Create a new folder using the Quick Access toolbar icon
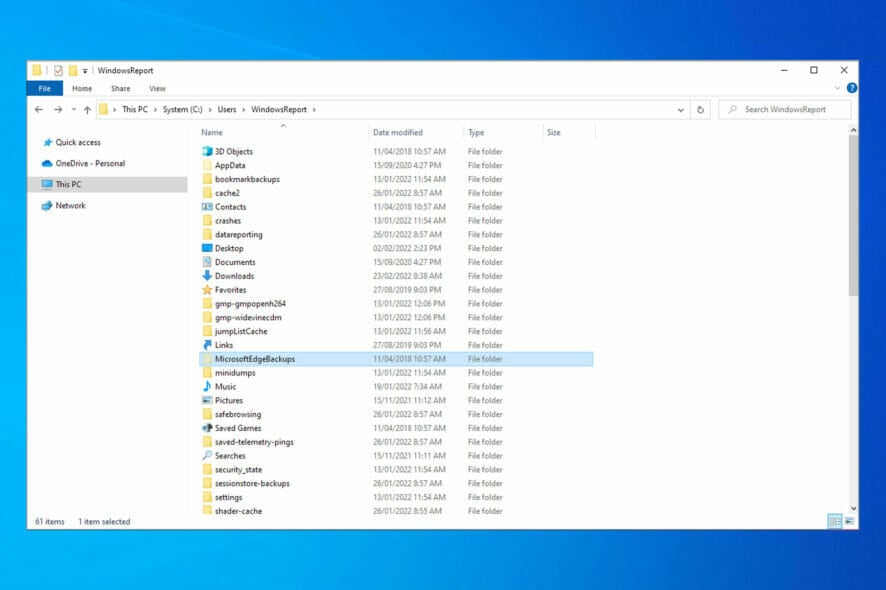The image size is (886, 590). click(x=71, y=70)
